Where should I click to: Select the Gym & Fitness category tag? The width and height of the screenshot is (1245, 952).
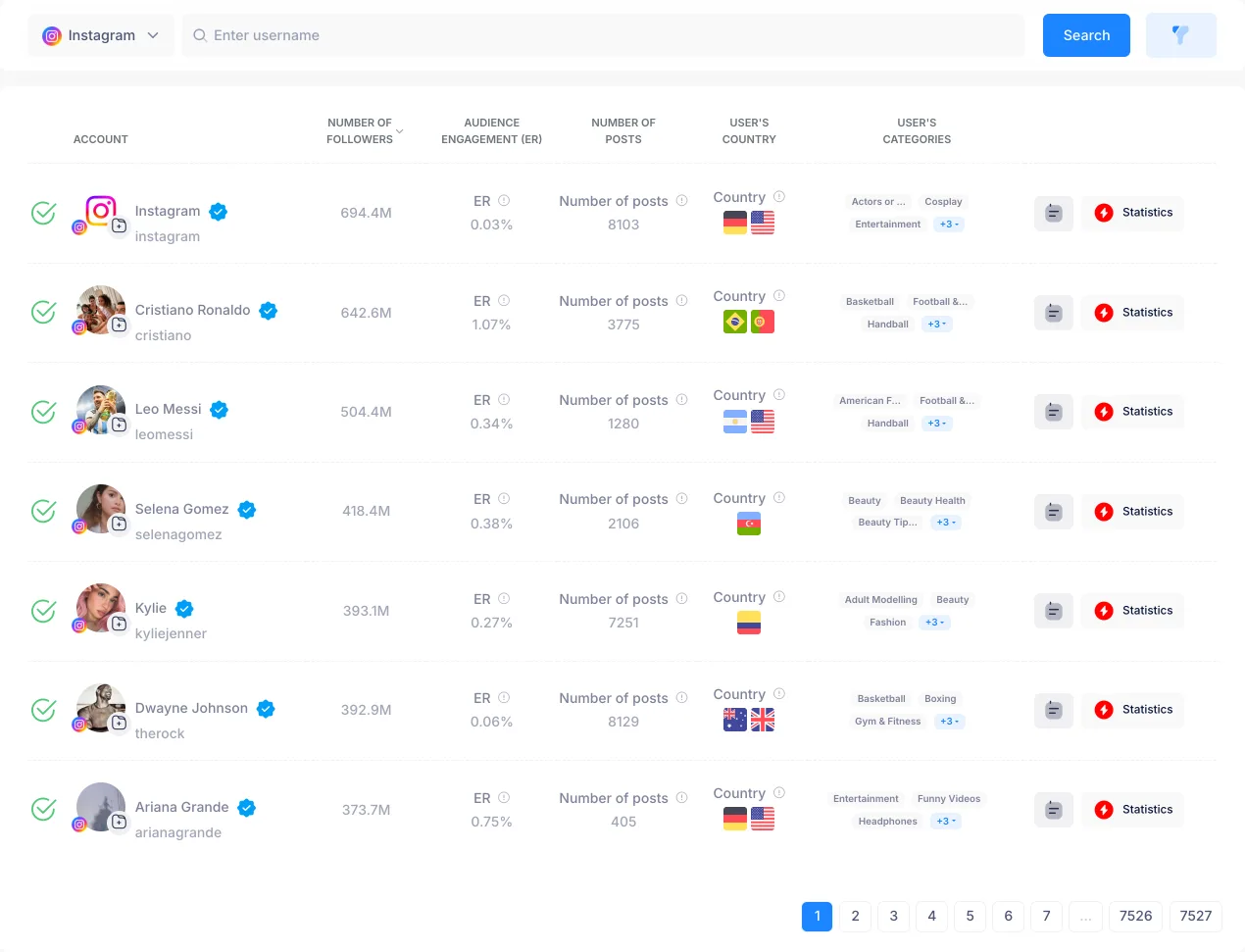pos(887,722)
